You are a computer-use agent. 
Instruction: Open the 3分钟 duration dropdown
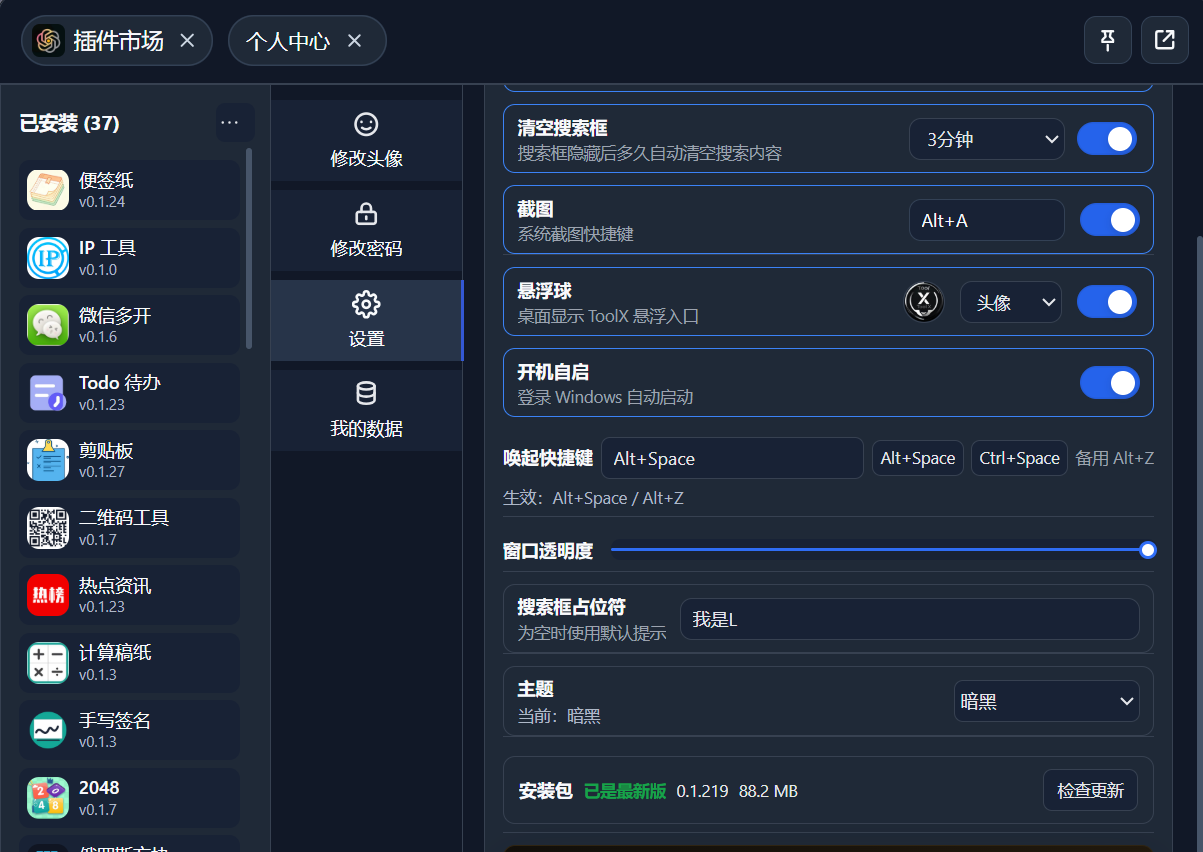tap(987, 139)
